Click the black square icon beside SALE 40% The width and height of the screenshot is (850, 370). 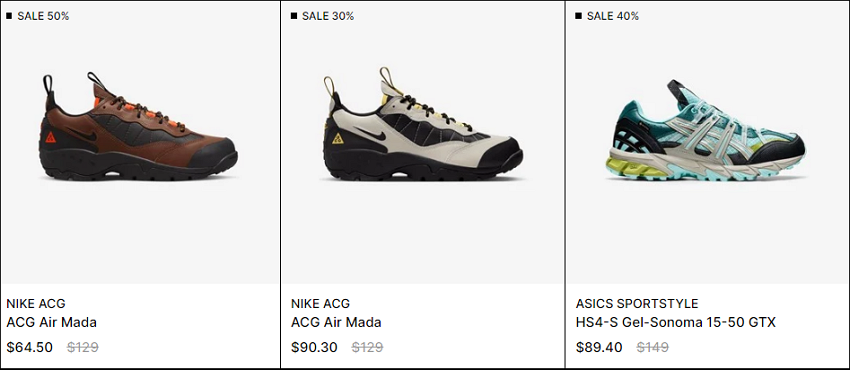578,16
